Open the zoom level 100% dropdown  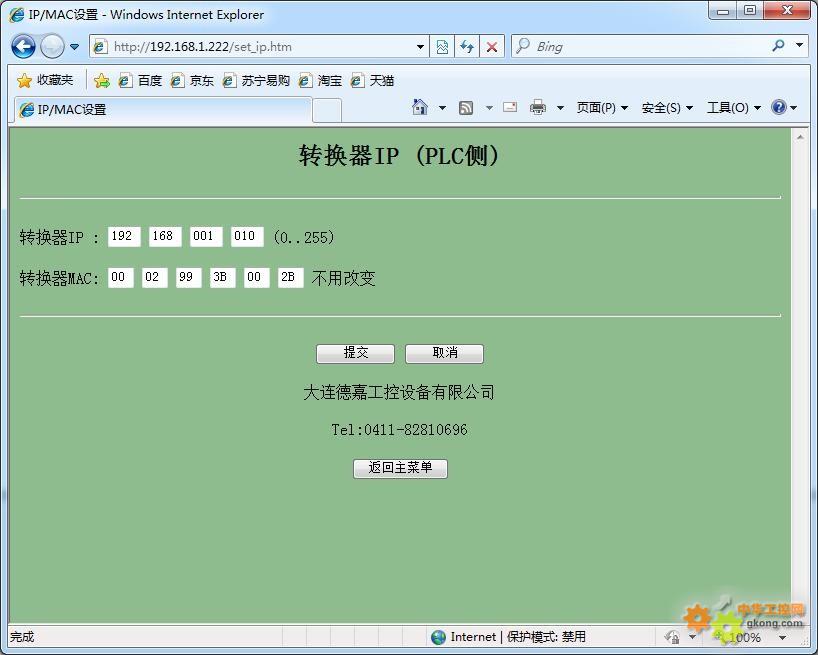click(x=782, y=637)
